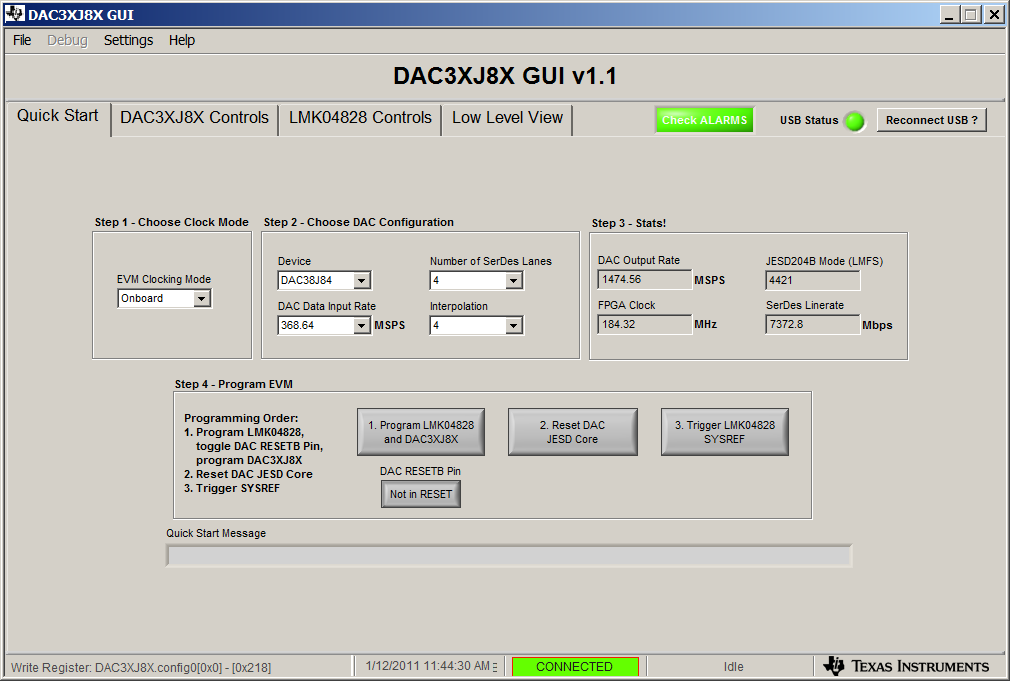
Task: Click the USB Status label
Action: click(x=809, y=120)
